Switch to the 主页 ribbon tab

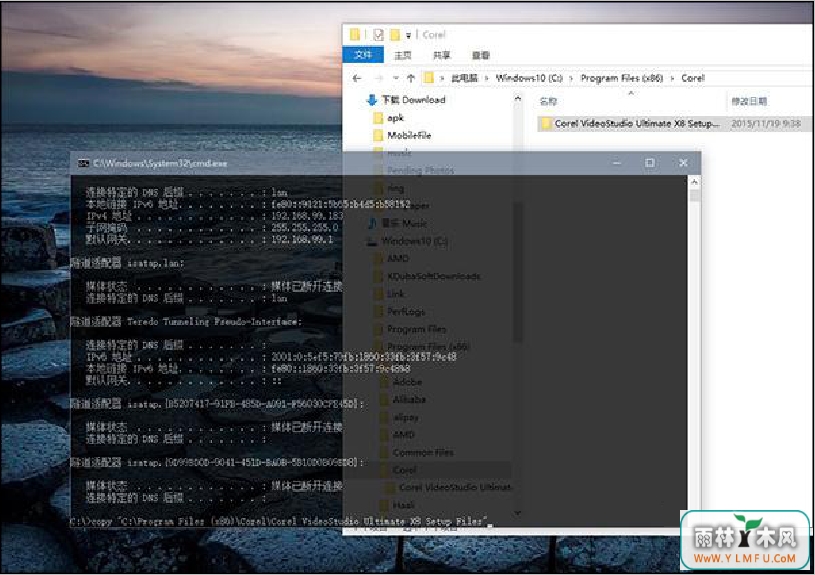[402, 55]
